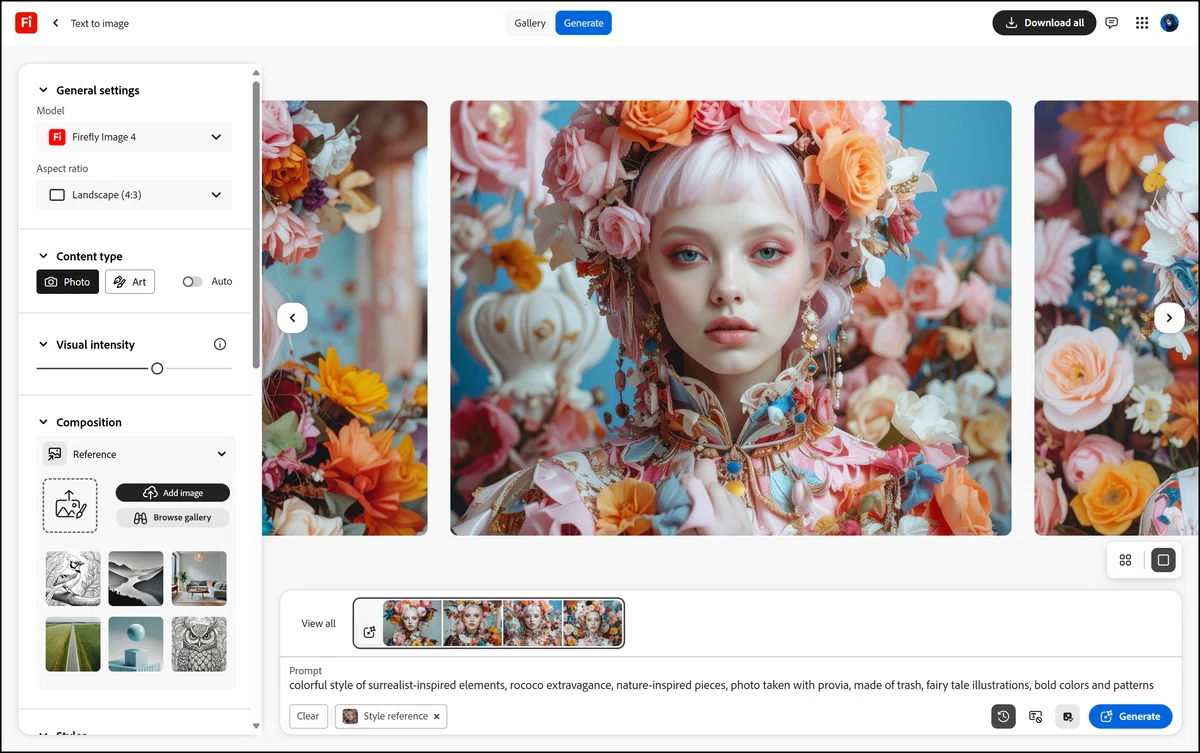Go back using the arrow beside Text to image

click(x=55, y=23)
